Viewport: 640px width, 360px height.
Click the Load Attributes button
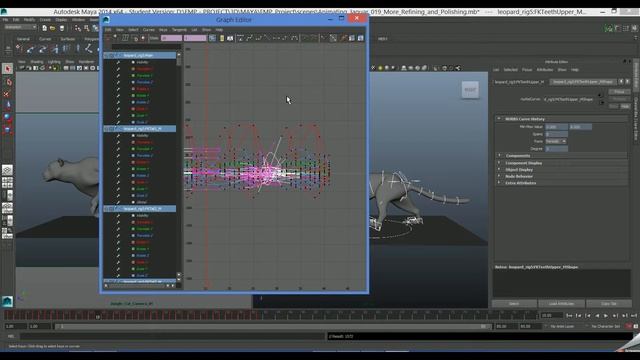point(561,304)
